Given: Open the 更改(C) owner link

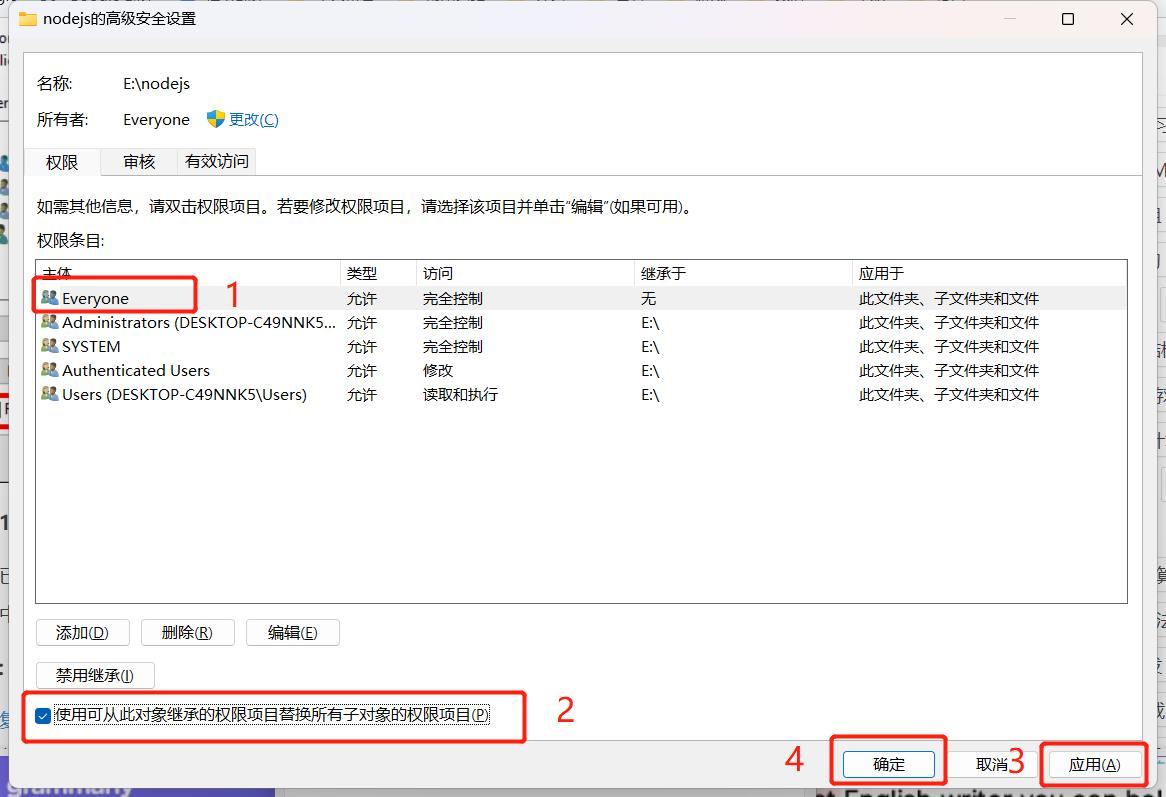Looking at the screenshot, I should pyautogui.click(x=254, y=119).
